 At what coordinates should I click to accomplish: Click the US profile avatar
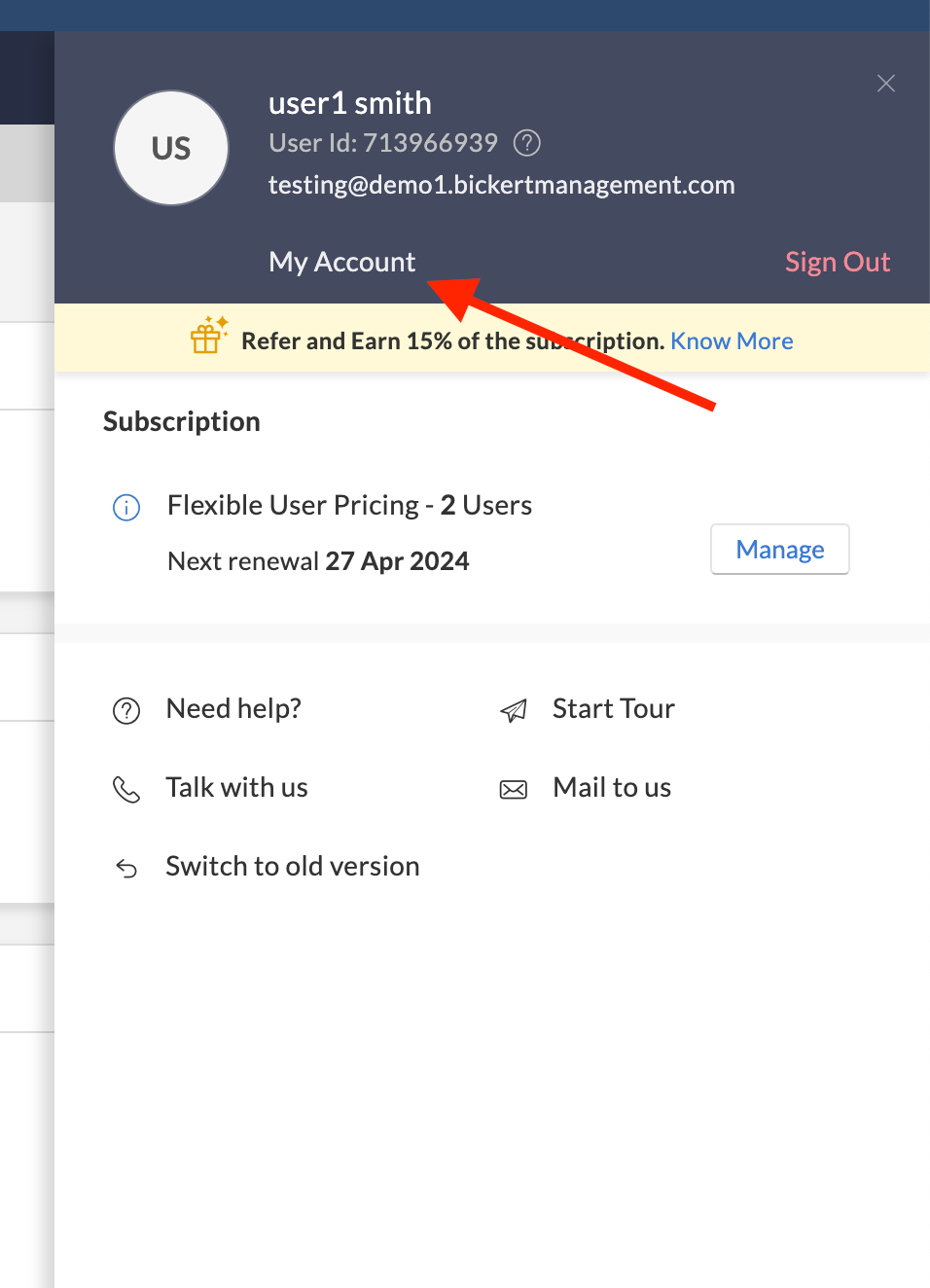click(171, 148)
